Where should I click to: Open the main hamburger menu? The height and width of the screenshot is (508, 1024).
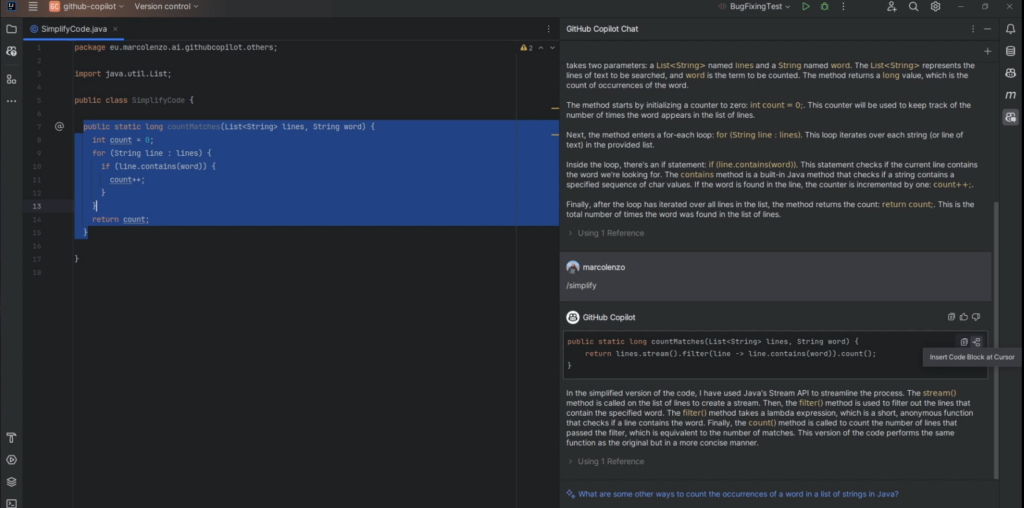[x=33, y=7]
